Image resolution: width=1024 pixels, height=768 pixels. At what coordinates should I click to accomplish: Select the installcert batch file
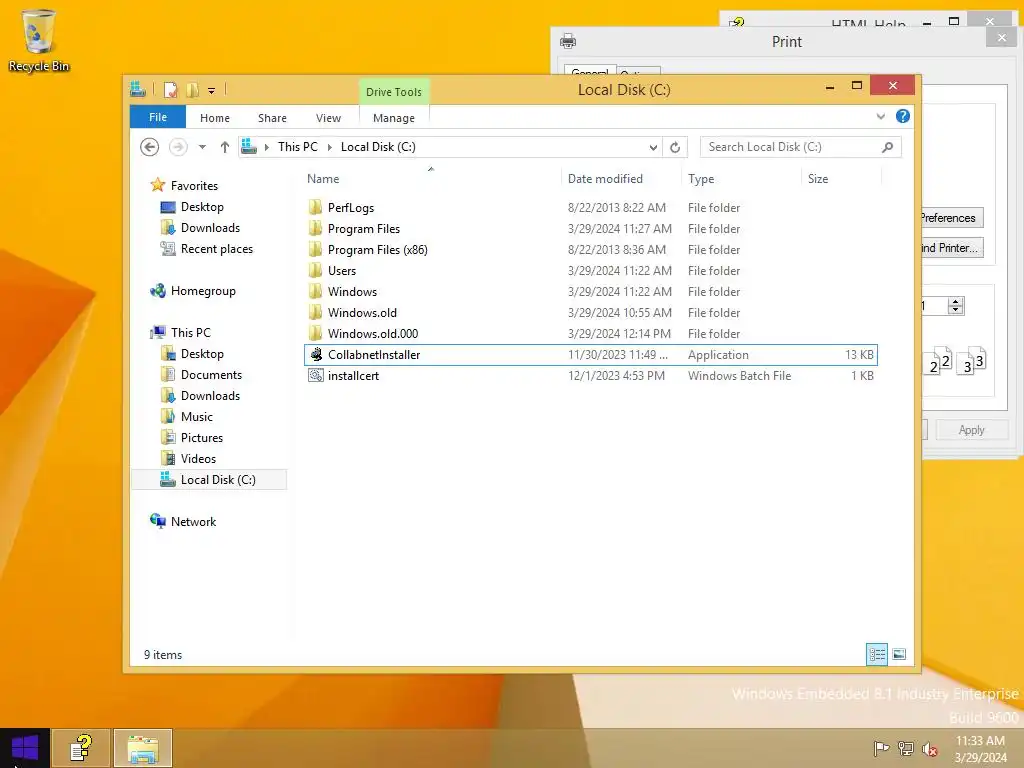point(590,376)
